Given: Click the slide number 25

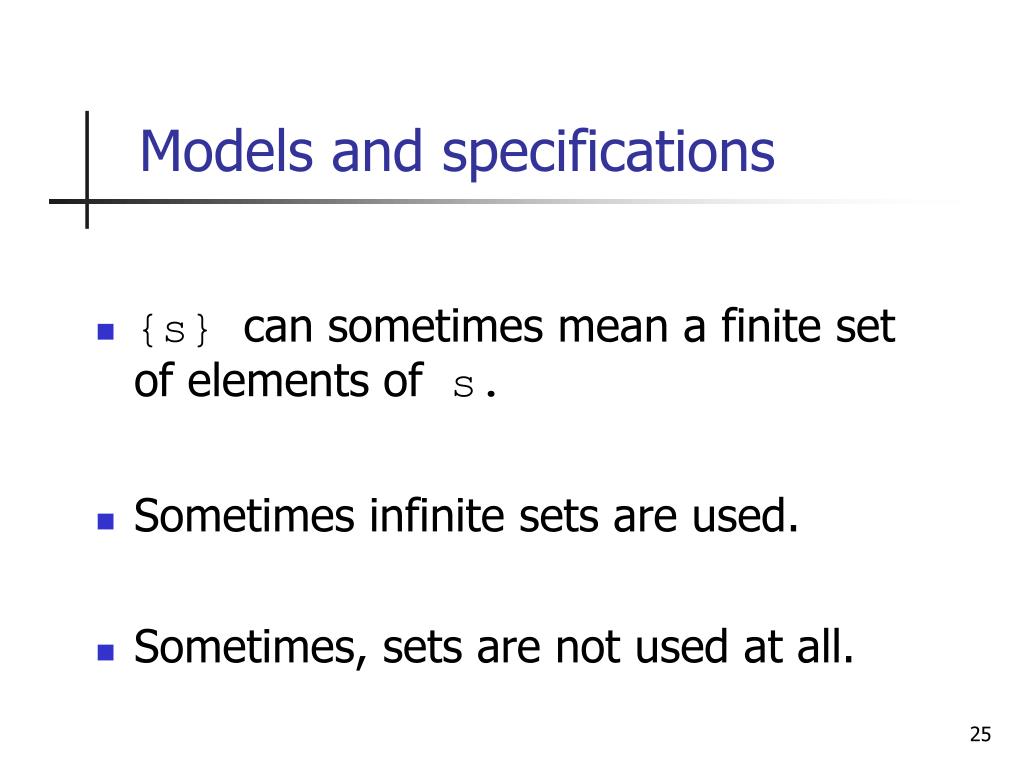Looking at the screenshot, I should 980,735.
